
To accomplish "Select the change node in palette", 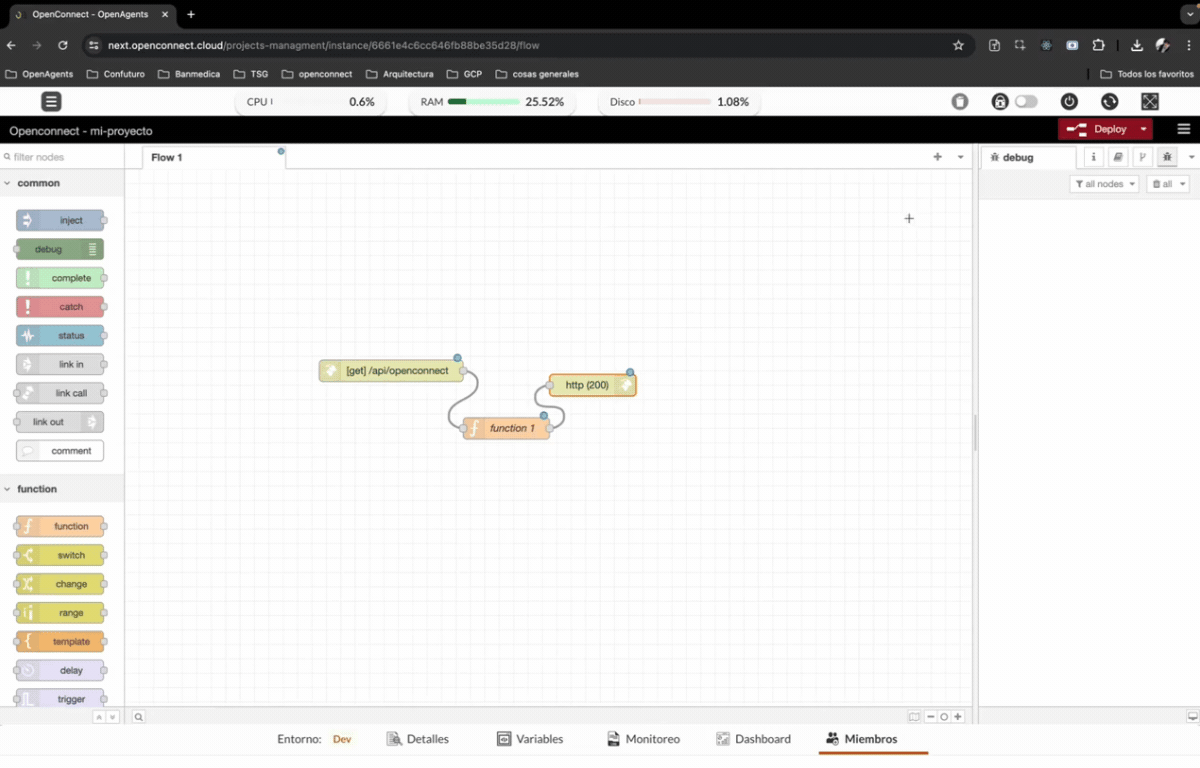I will coord(60,584).
